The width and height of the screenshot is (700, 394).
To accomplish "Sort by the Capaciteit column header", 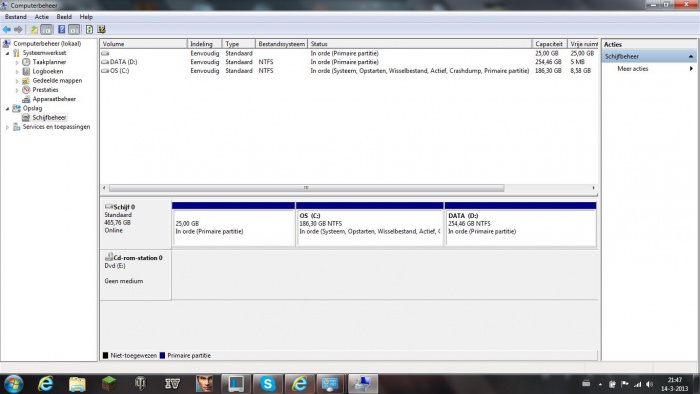I will point(550,44).
